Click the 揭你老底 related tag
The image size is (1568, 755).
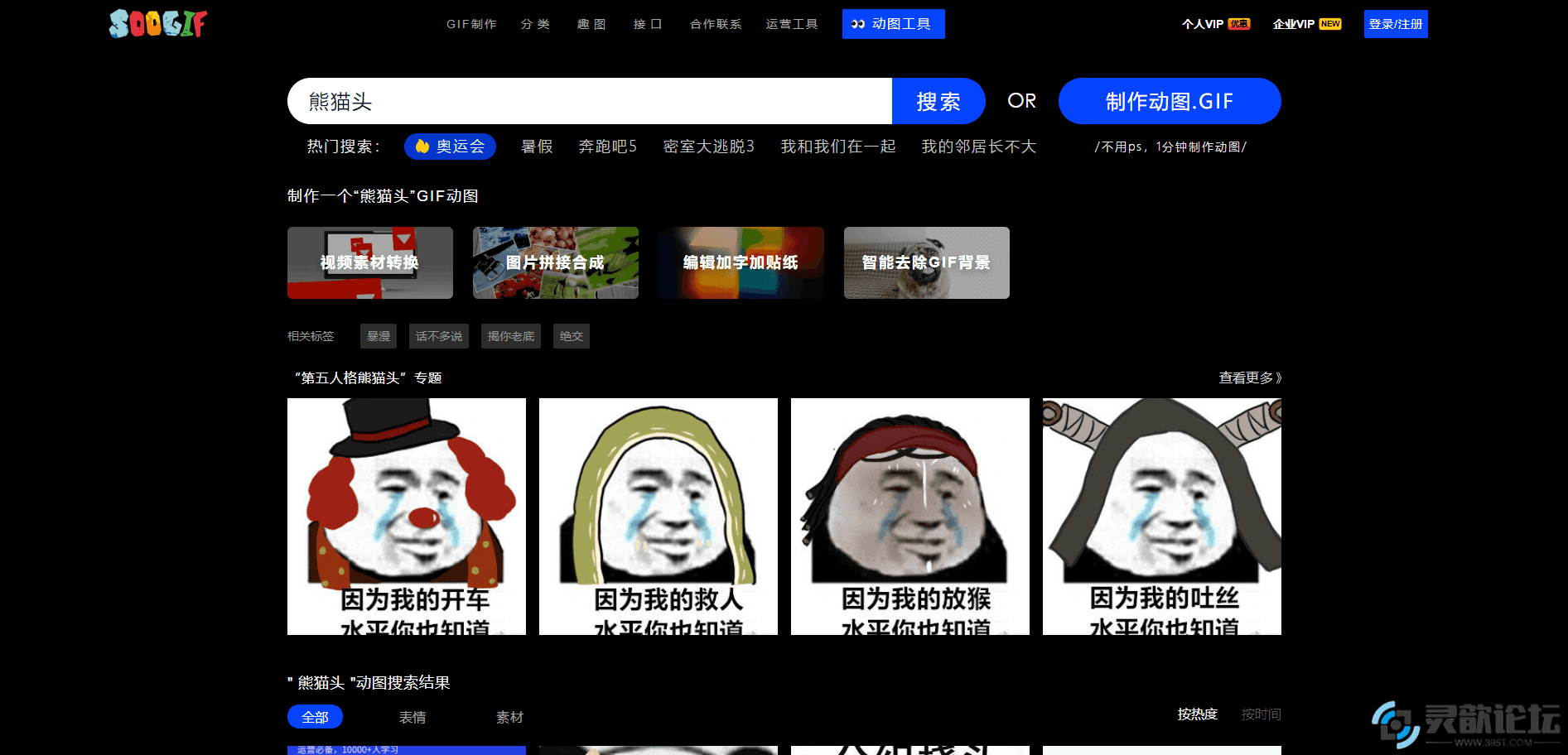tap(511, 336)
